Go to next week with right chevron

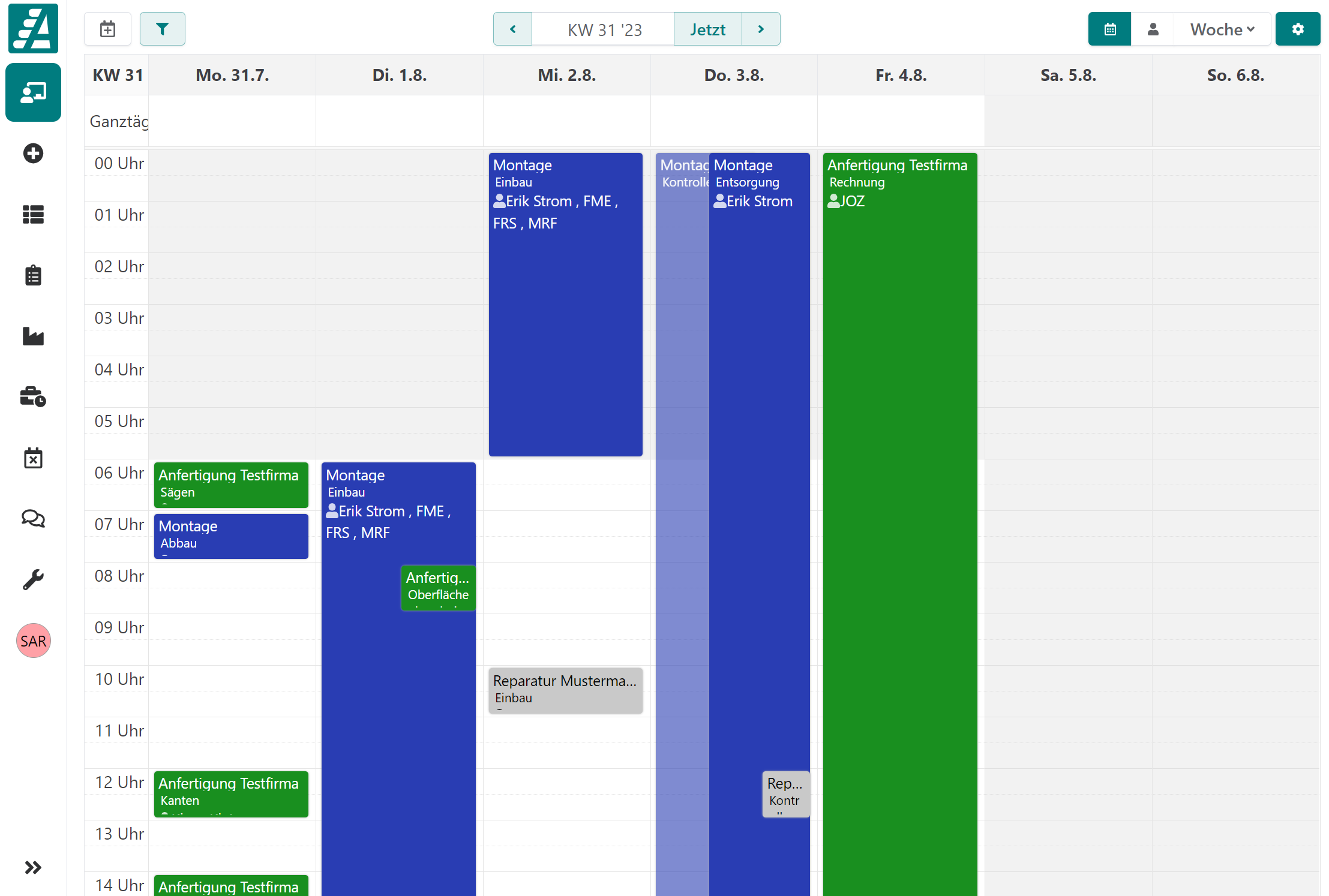pyautogui.click(x=761, y=29)
